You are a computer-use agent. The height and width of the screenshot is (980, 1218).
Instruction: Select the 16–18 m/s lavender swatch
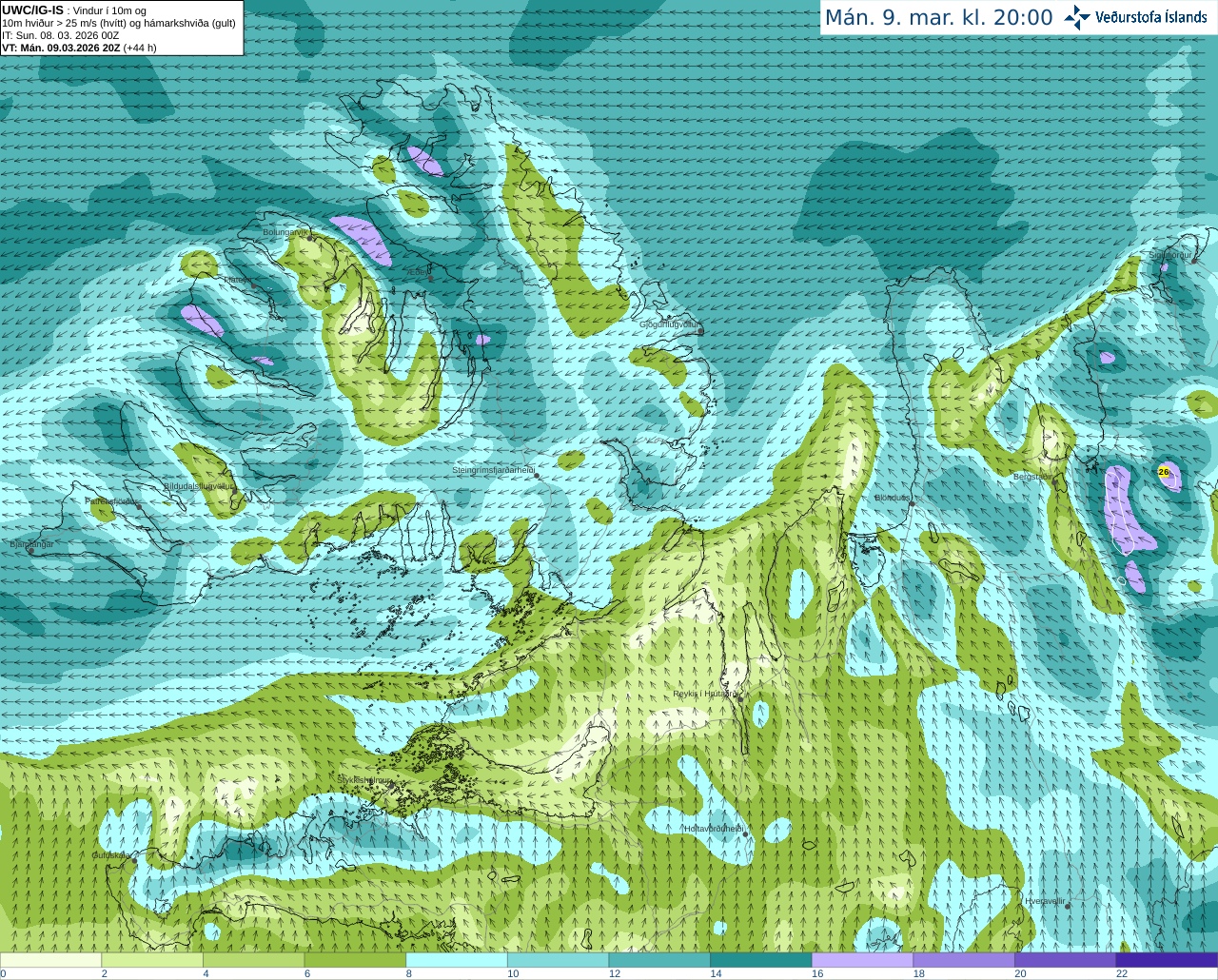pos(862,960)
